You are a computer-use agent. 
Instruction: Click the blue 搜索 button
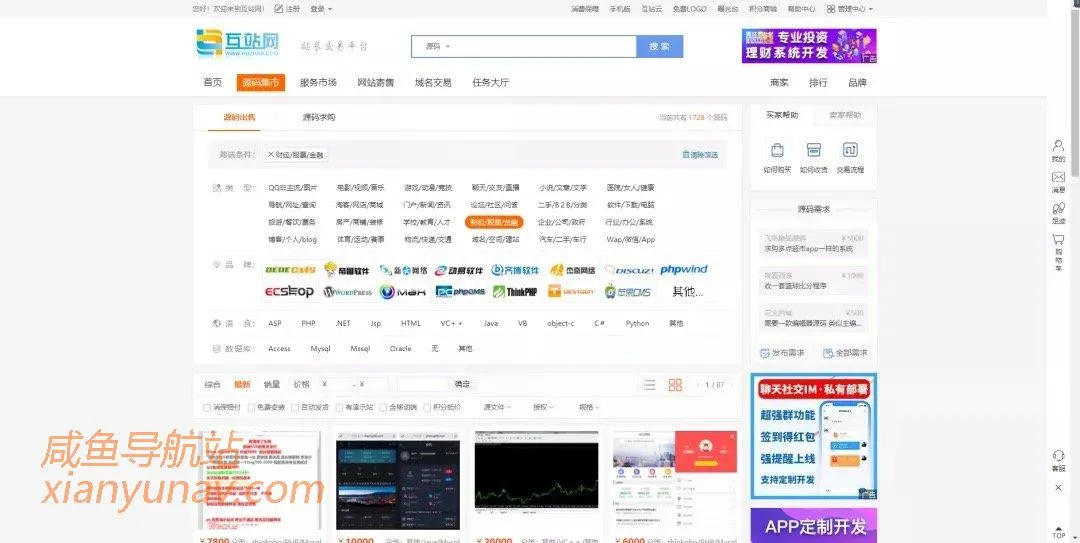[x=660, y=47]
